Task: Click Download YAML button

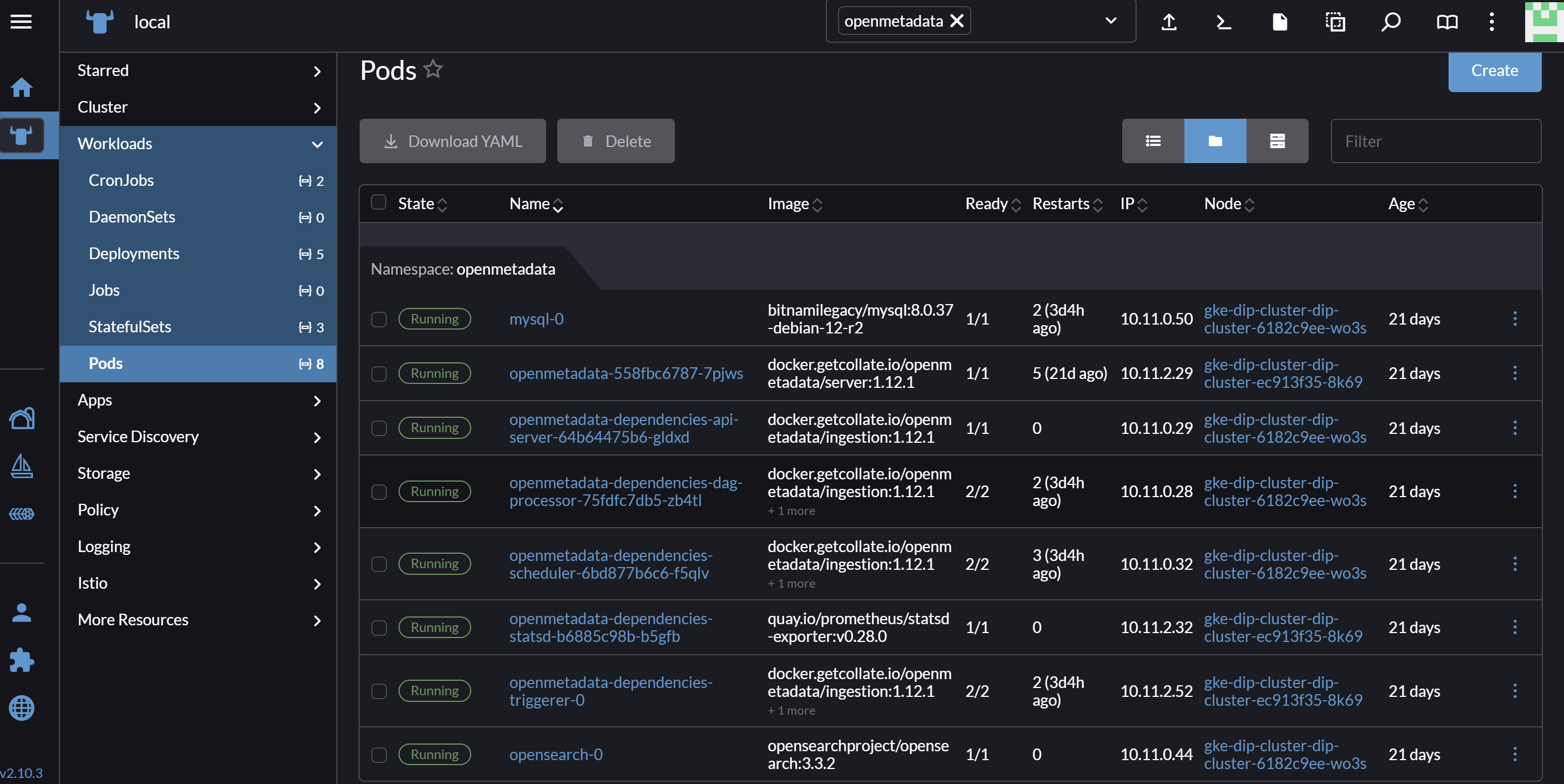Action: click(452, 141)
